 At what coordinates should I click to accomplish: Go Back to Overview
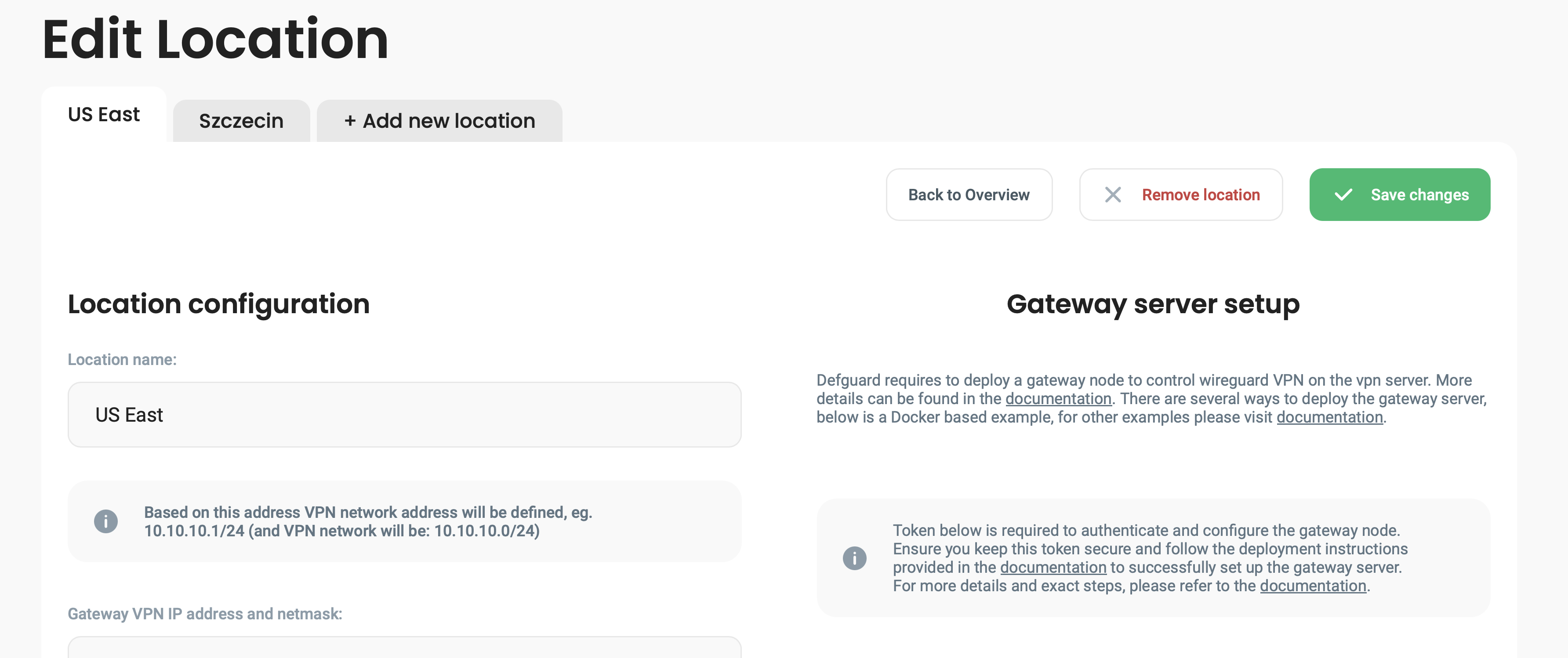pyautogui.click(x=969, y=195)
